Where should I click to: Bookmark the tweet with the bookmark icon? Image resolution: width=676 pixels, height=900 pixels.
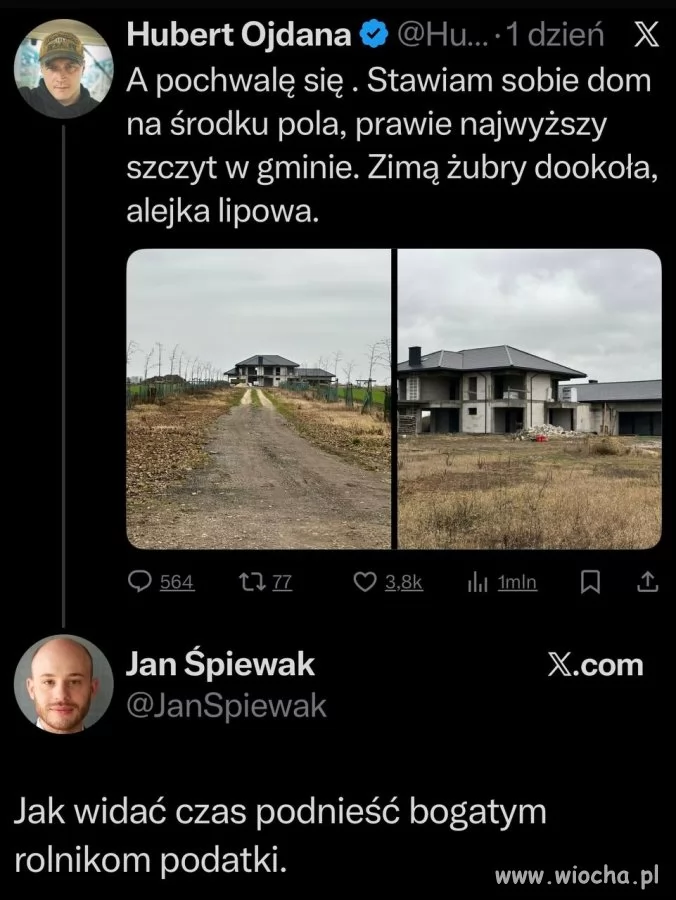pos(590,582)
